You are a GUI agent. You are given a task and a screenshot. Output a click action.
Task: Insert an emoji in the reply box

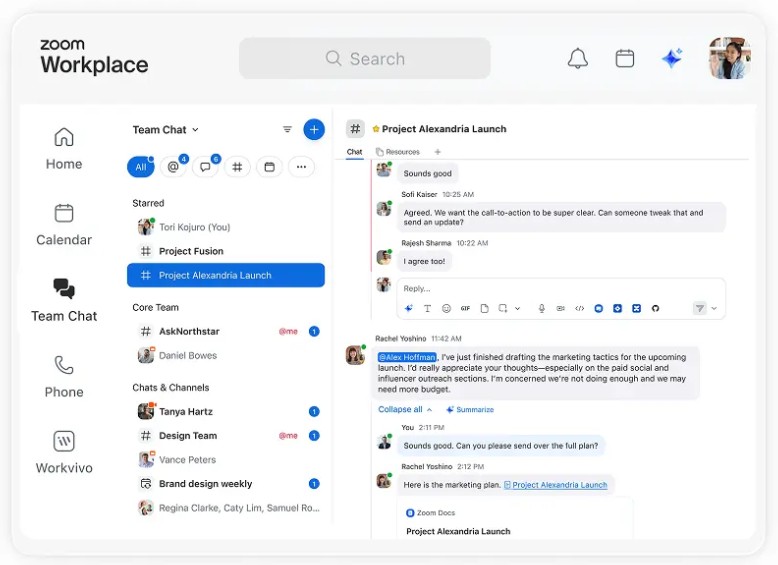(x=446, y=309)
